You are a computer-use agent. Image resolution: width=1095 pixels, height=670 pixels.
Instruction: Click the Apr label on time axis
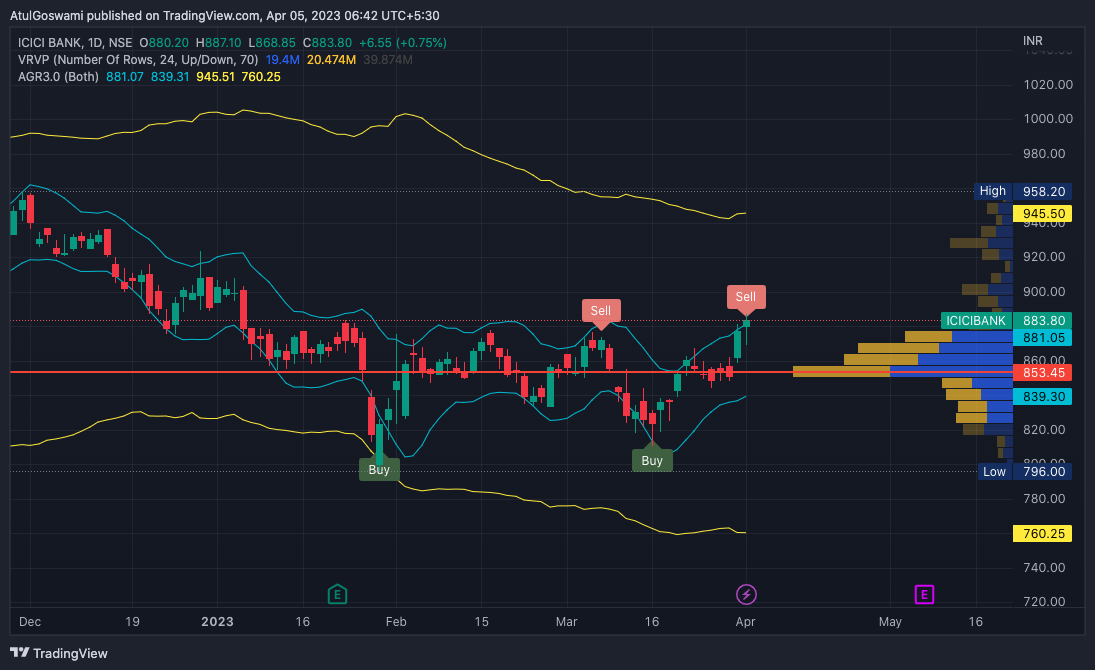(x=745, y=621)
